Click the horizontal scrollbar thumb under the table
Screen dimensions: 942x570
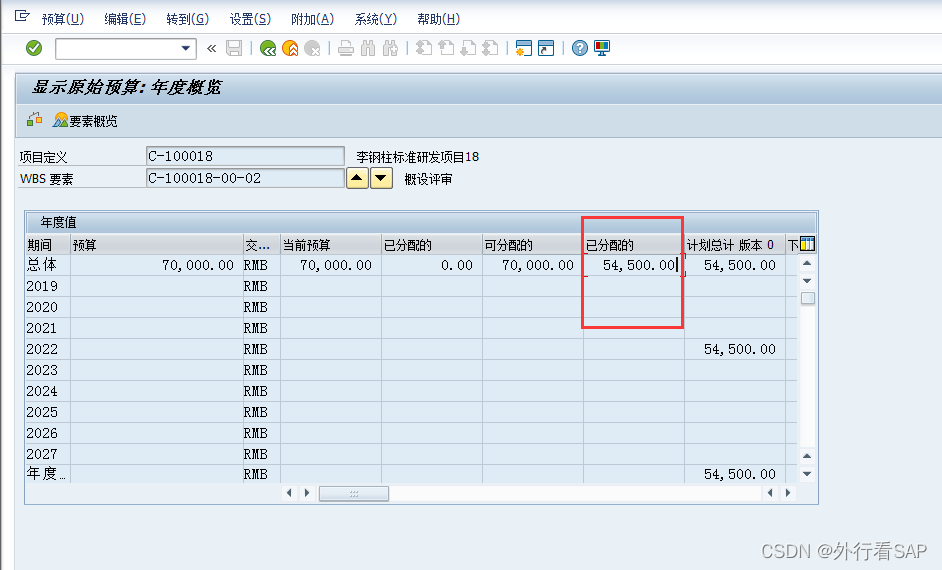click(x=353, y=493)
